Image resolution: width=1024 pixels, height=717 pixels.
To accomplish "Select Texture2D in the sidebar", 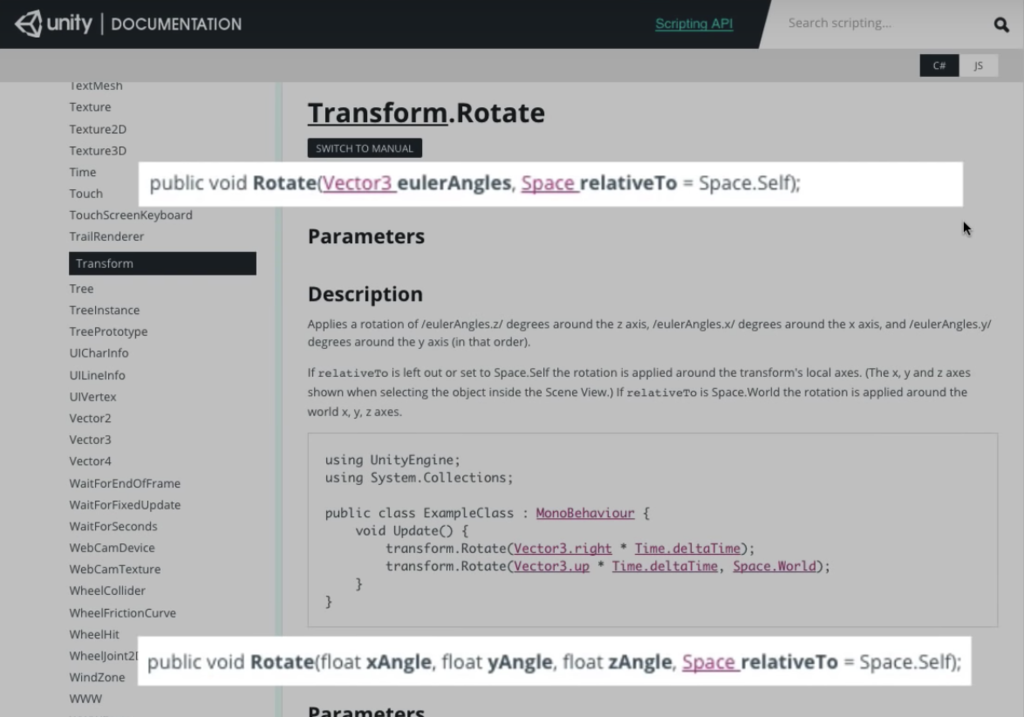I will click(98, 129).
